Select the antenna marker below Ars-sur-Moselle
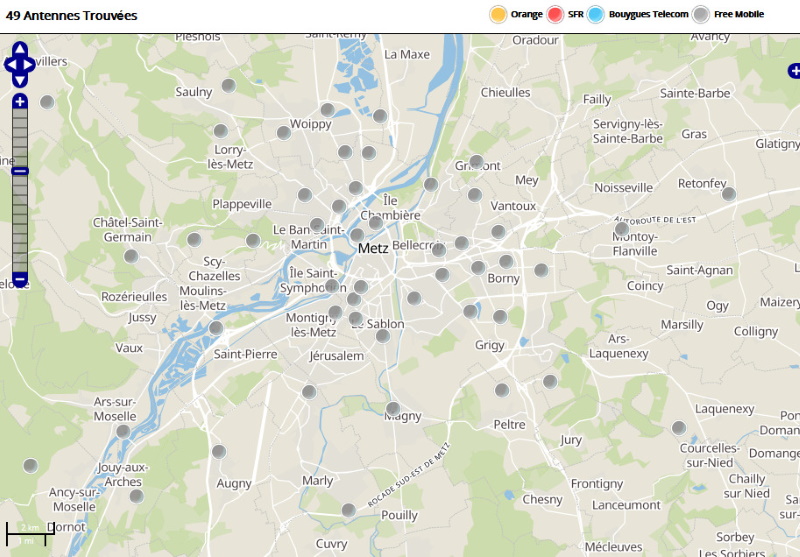This screenshot has width=800, height=557. [123, 432]
